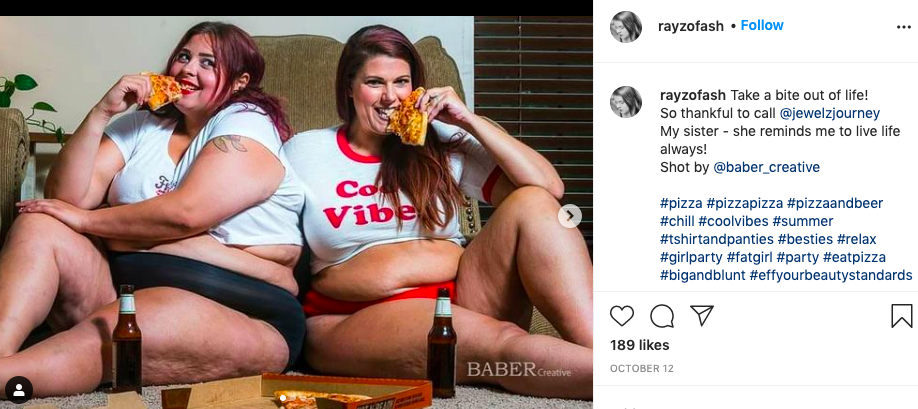The height and width of the screenshot is (409, 918).
Task: Open rayzofash profile picture in header
Action: tap(626, 27)
